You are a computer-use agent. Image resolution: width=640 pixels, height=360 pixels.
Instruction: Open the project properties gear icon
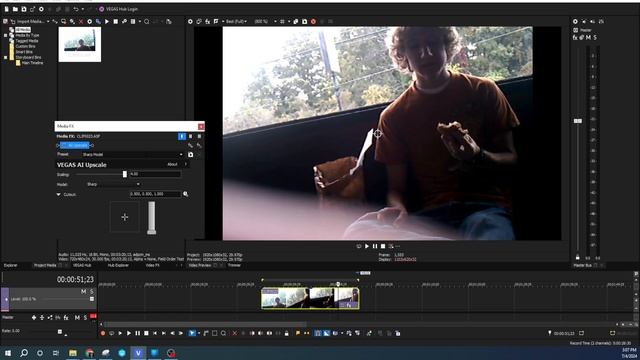click(x=41, y=9)
